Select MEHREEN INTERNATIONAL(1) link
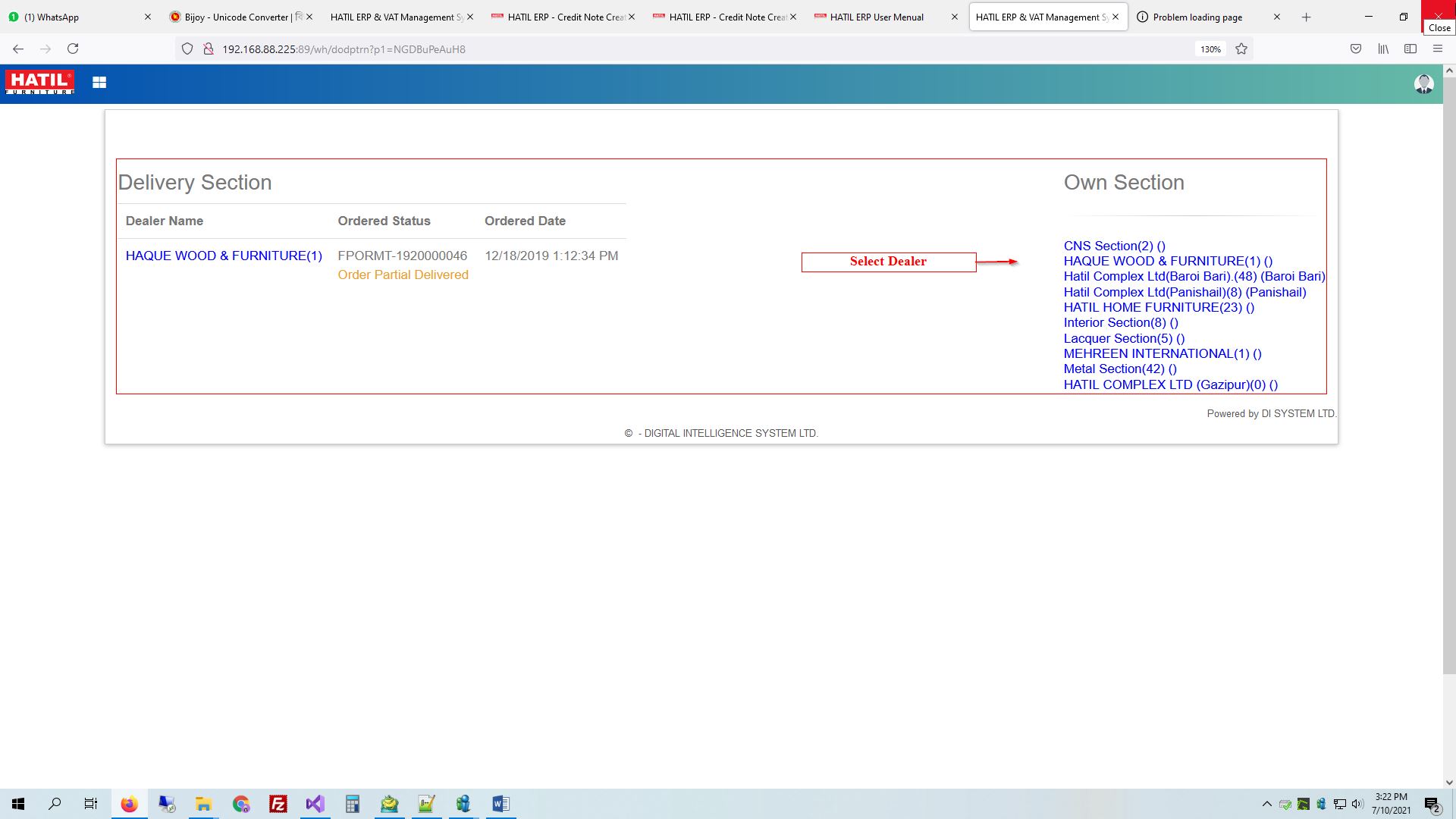 (1163, 353)
